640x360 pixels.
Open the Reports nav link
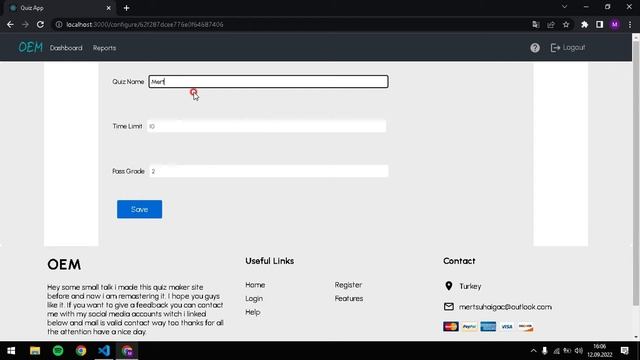104,48
